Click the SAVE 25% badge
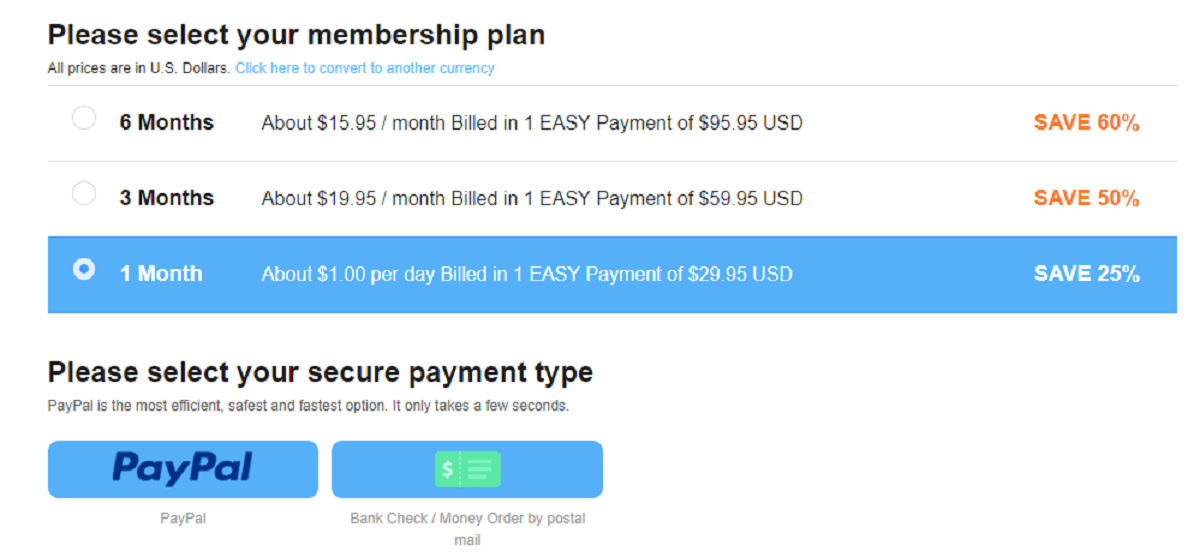 tap(1086, 274)
